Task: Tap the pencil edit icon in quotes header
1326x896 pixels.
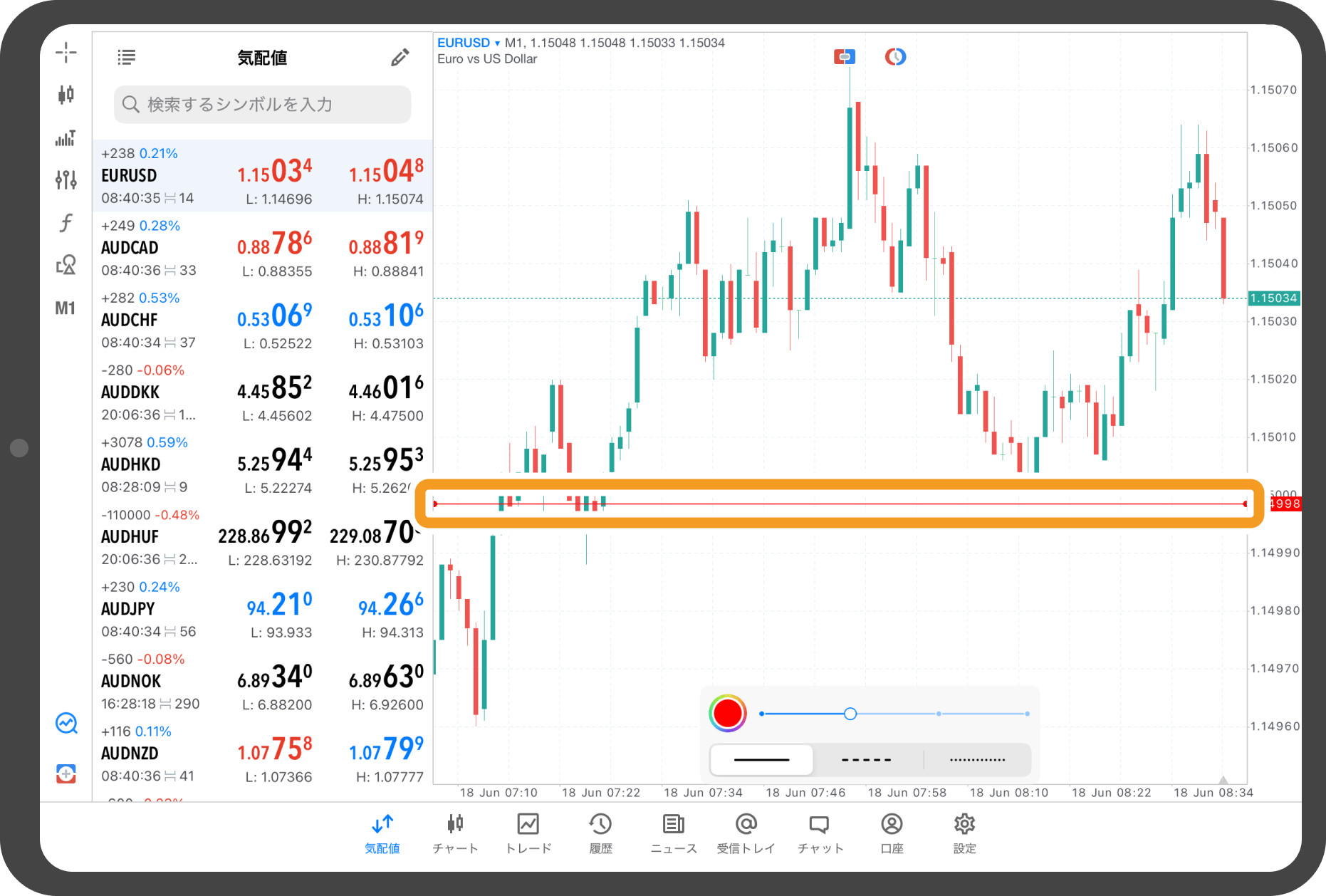Action: tap(400, 58)
